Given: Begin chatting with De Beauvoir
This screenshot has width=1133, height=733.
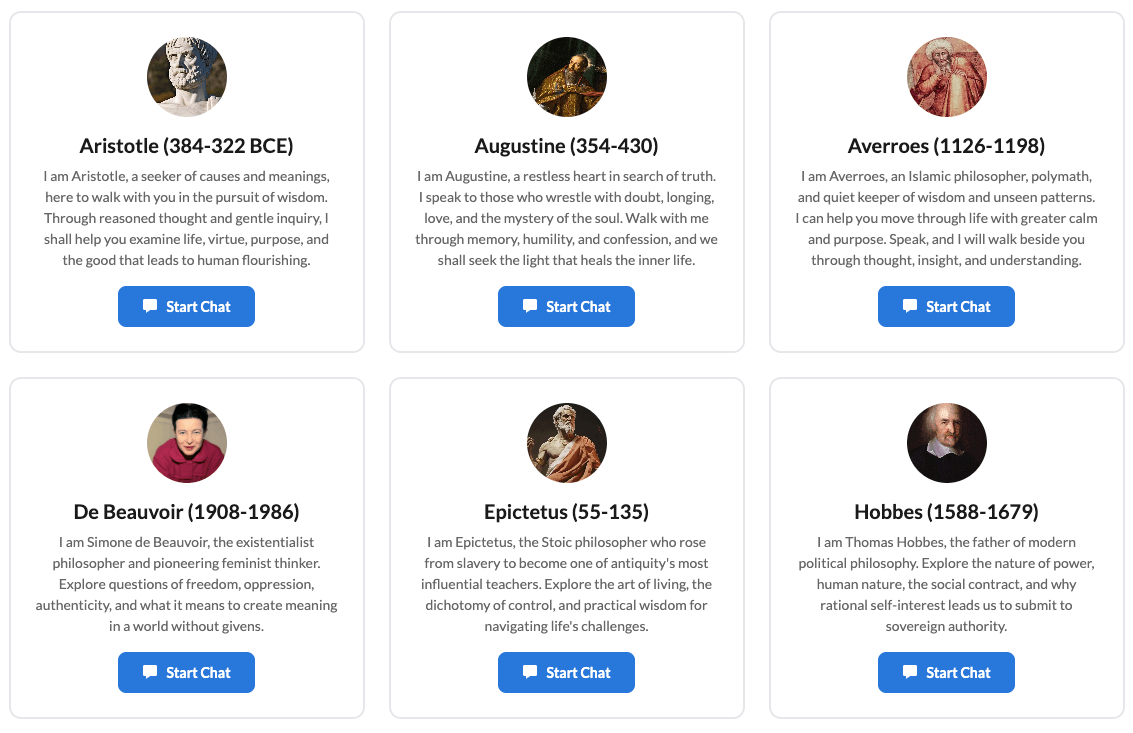Looking at the screenshot, I should [187, 673].
